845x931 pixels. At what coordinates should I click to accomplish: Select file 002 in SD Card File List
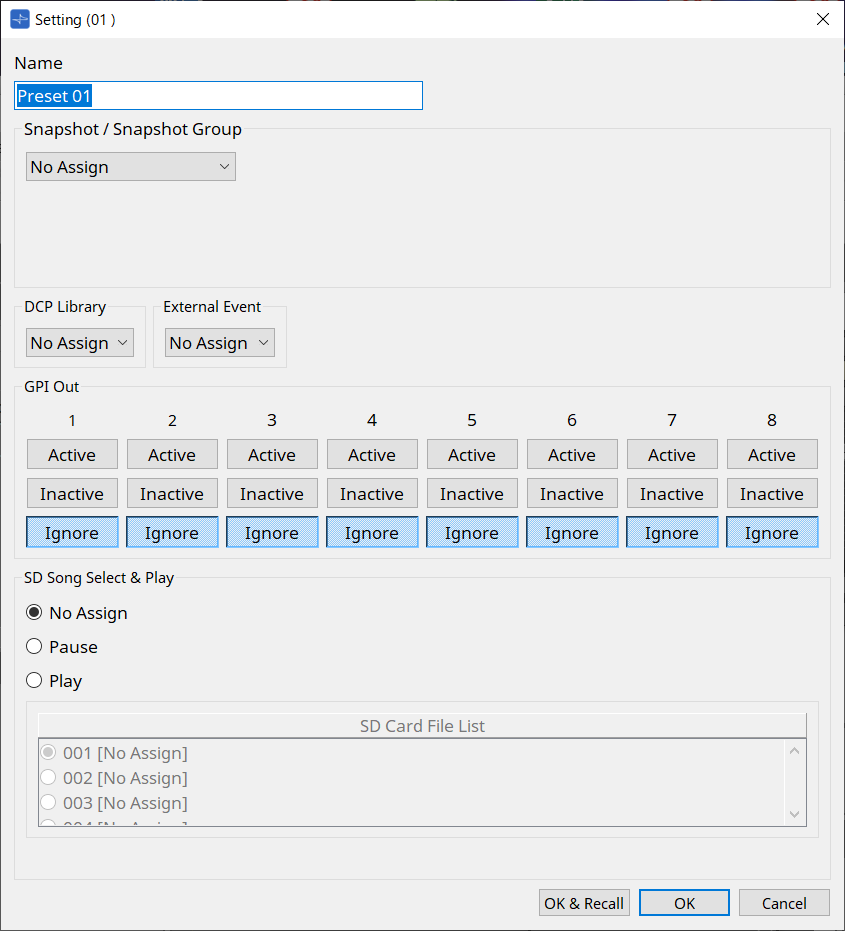coord(47,777)
